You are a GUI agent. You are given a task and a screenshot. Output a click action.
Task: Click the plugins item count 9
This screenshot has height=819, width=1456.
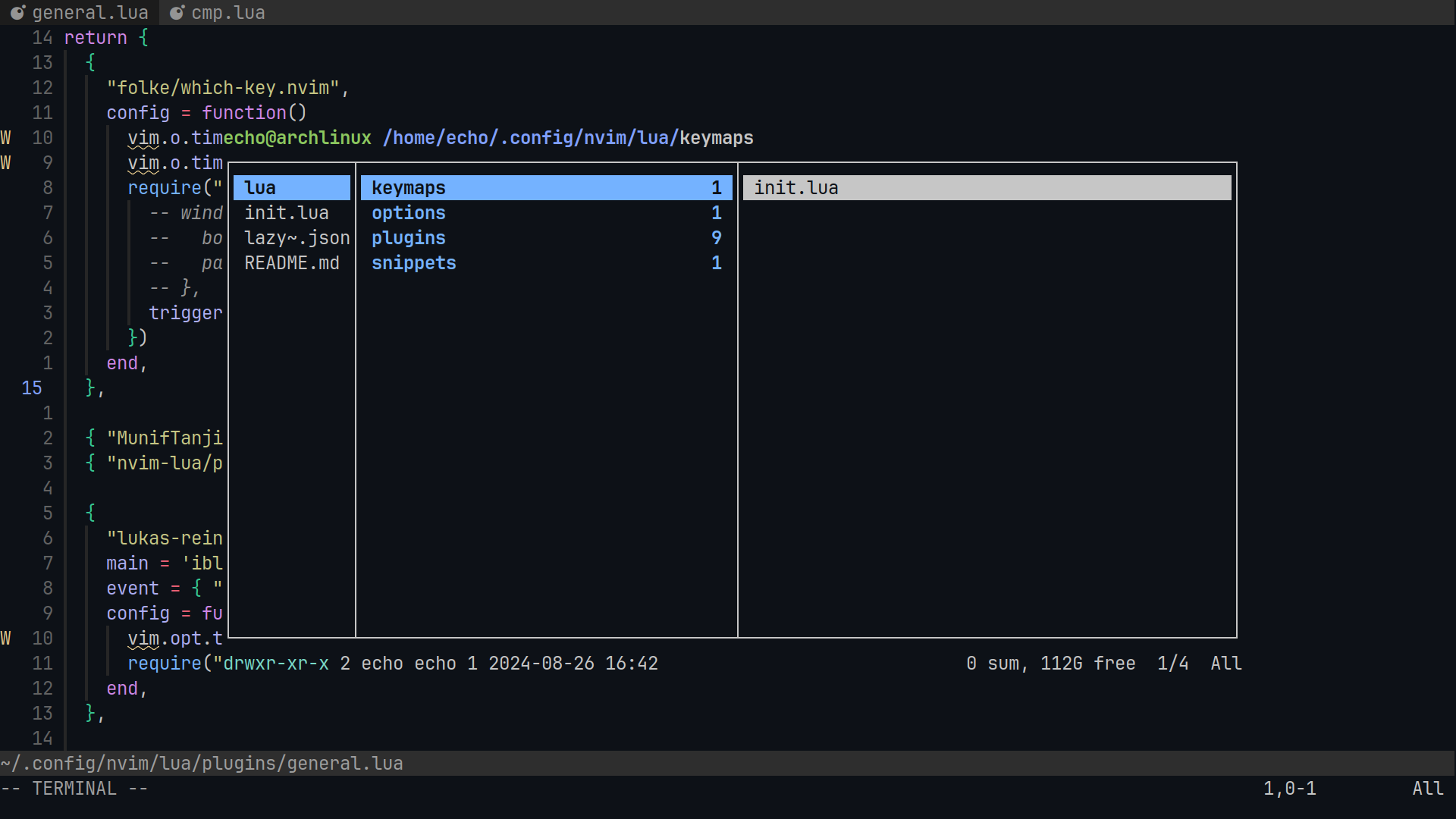tap(717, 238)
